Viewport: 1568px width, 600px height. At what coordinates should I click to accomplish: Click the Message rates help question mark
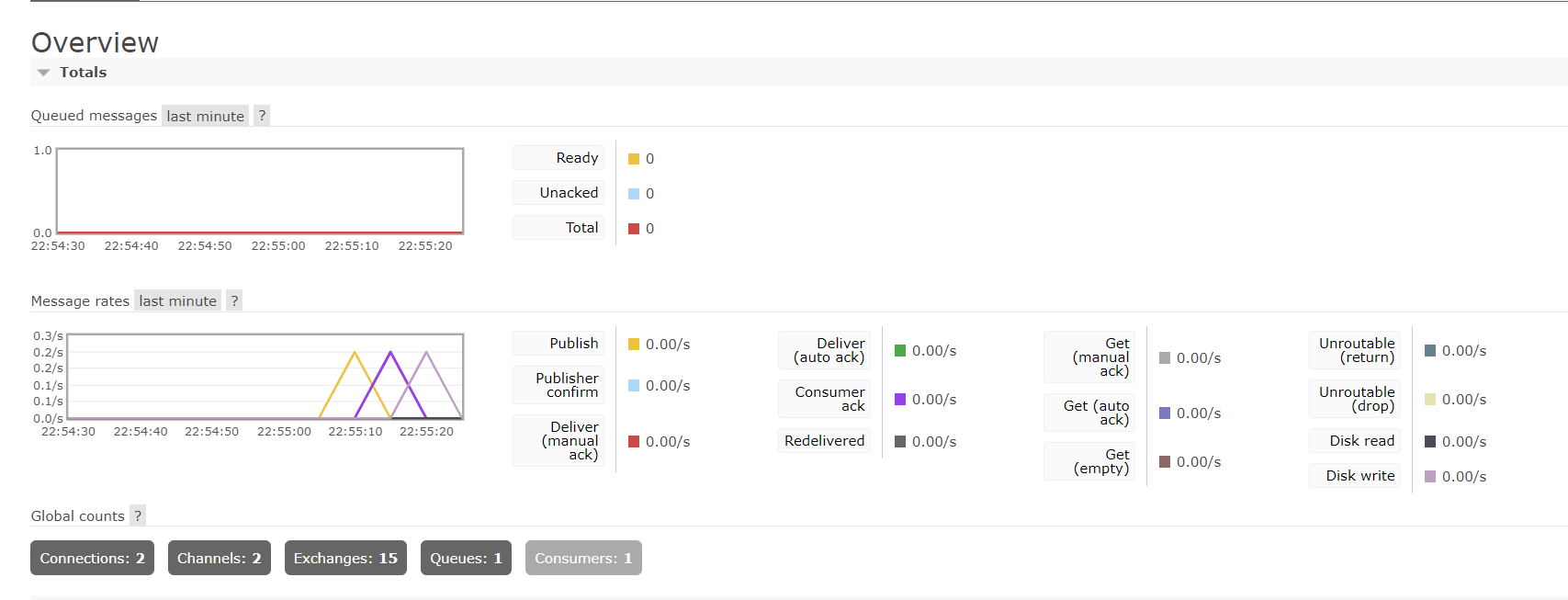[234, 300]
